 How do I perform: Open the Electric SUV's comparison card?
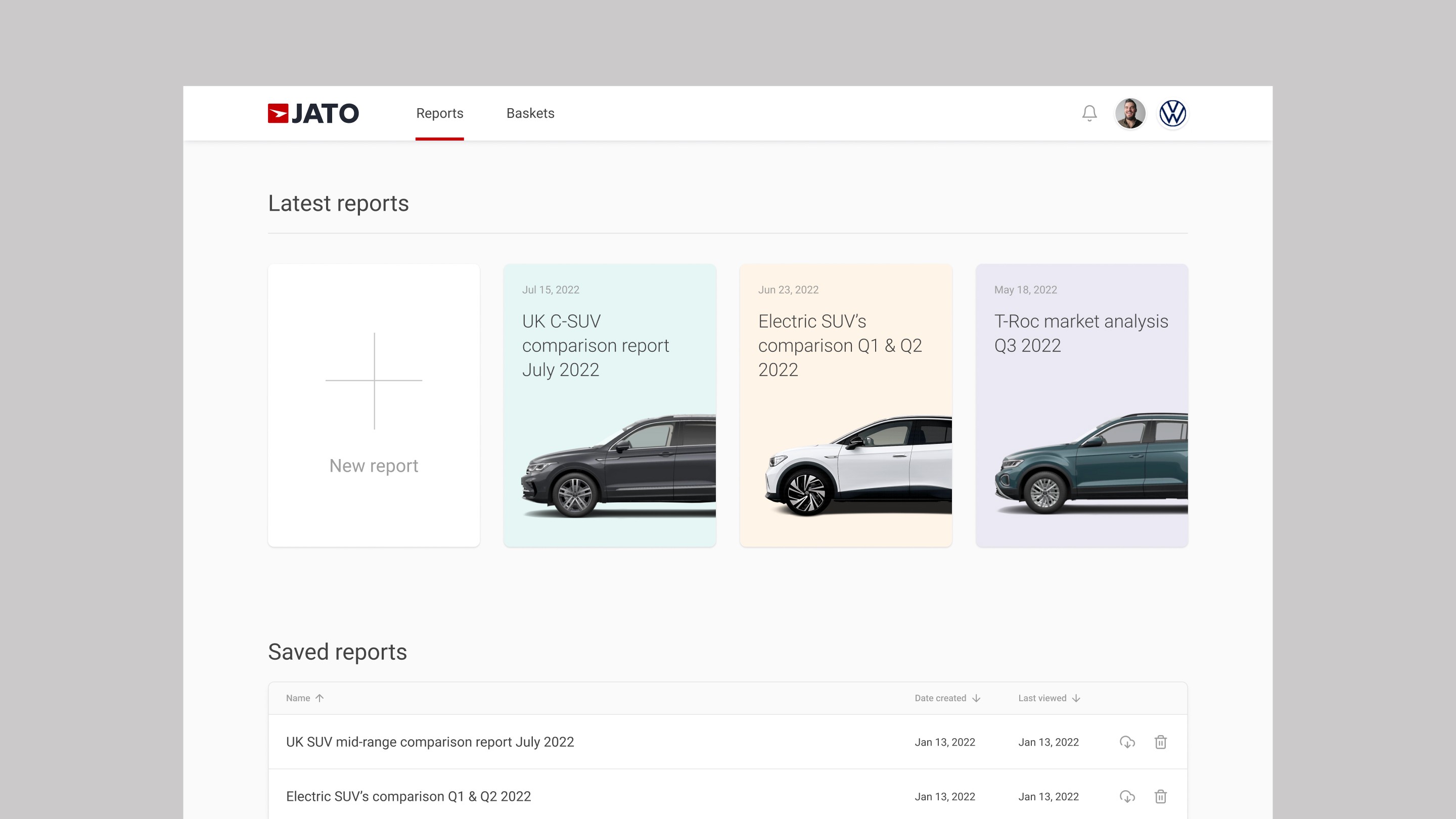(846, 404)
